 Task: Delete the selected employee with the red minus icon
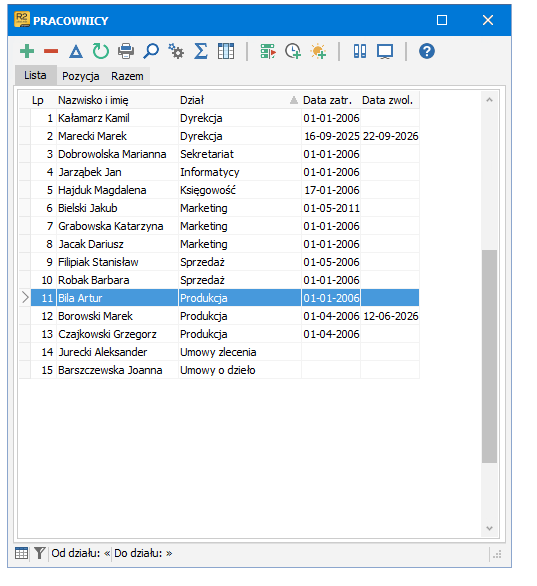pyautogui.click(x=51, y=51)
